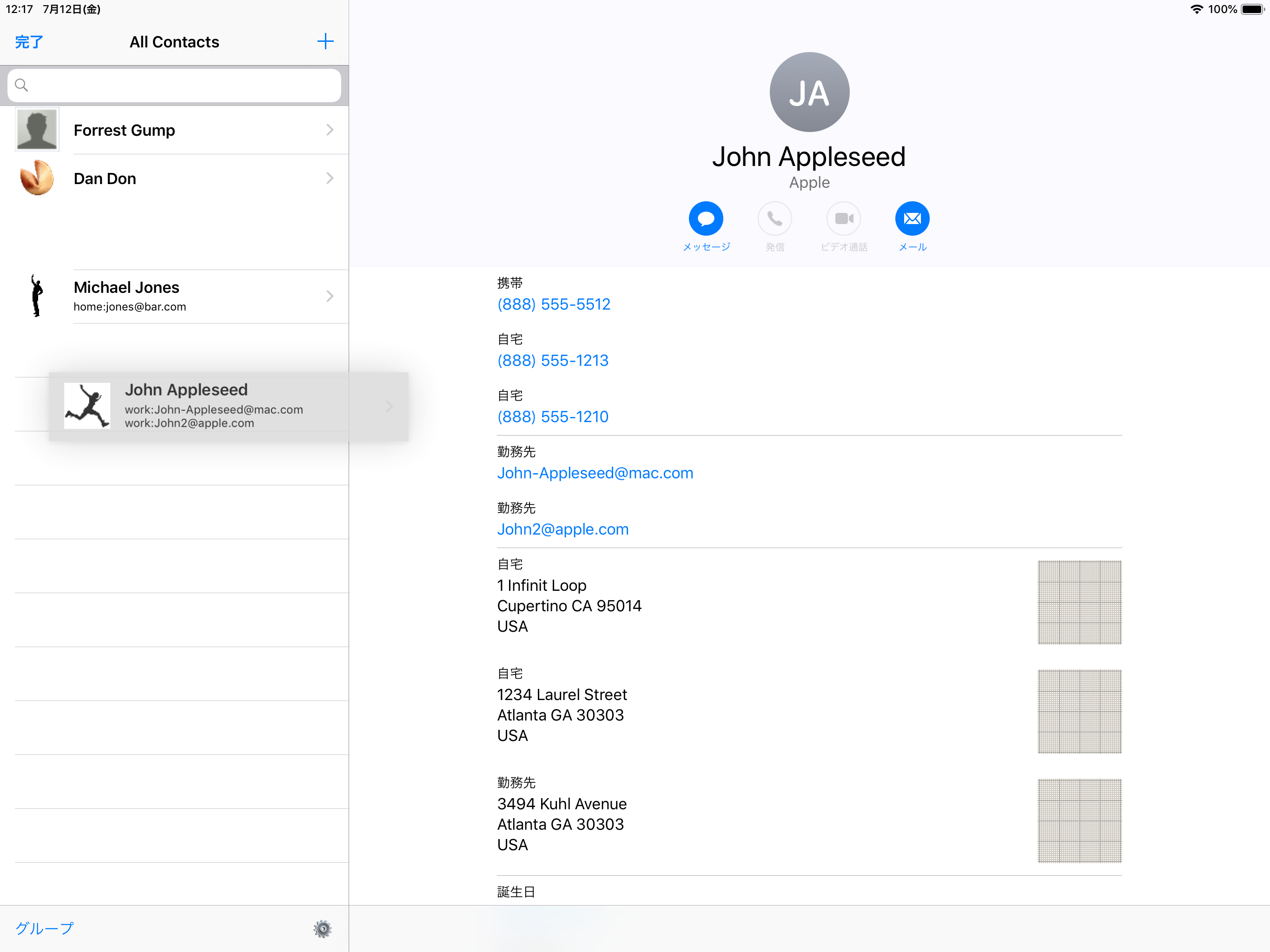Tap address 1 Infinit Loop
This screenshot has width=1270, height=952.
pyautogui.click(x=542, y=586)
